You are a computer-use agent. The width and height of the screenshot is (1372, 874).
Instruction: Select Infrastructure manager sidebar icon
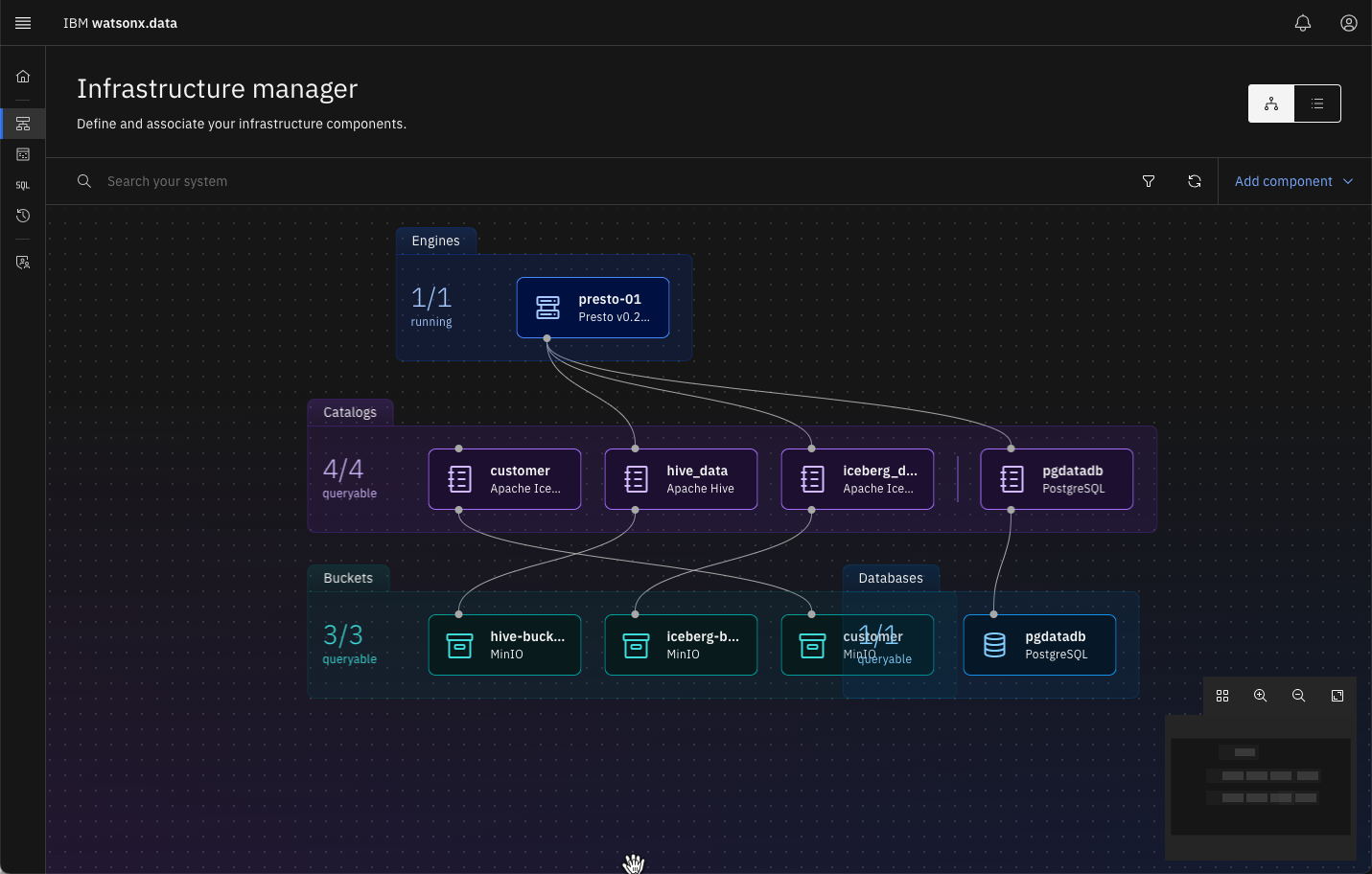click(23, 124)
